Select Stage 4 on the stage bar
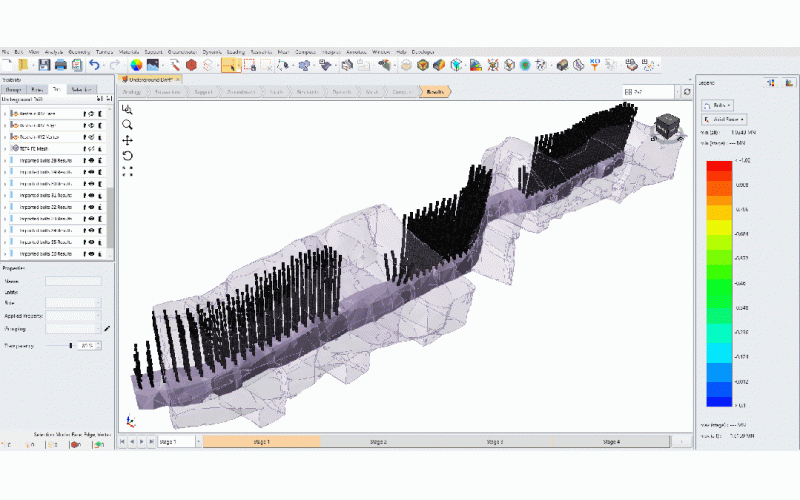Viewport: 800px width, 500px height. [x=612, y=441]
